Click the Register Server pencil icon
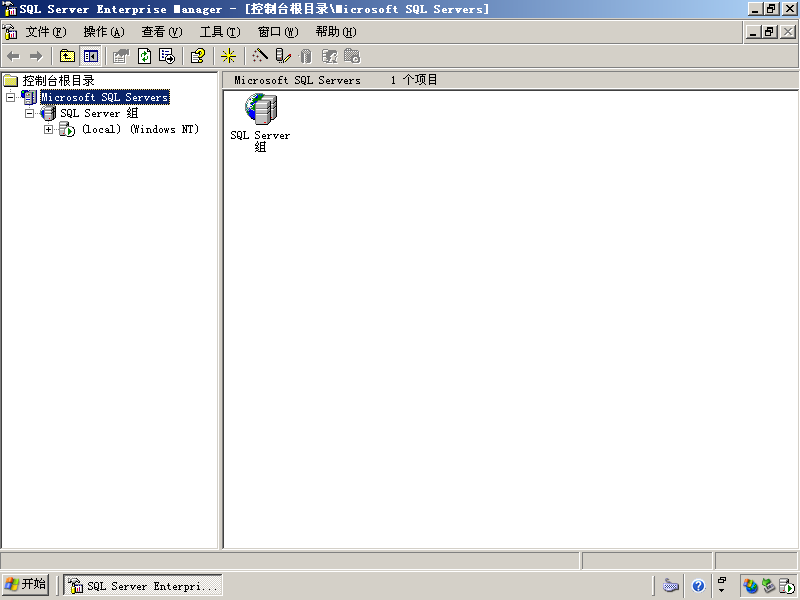800x600 pixels. pyautogui.click(x=283, y=56)
